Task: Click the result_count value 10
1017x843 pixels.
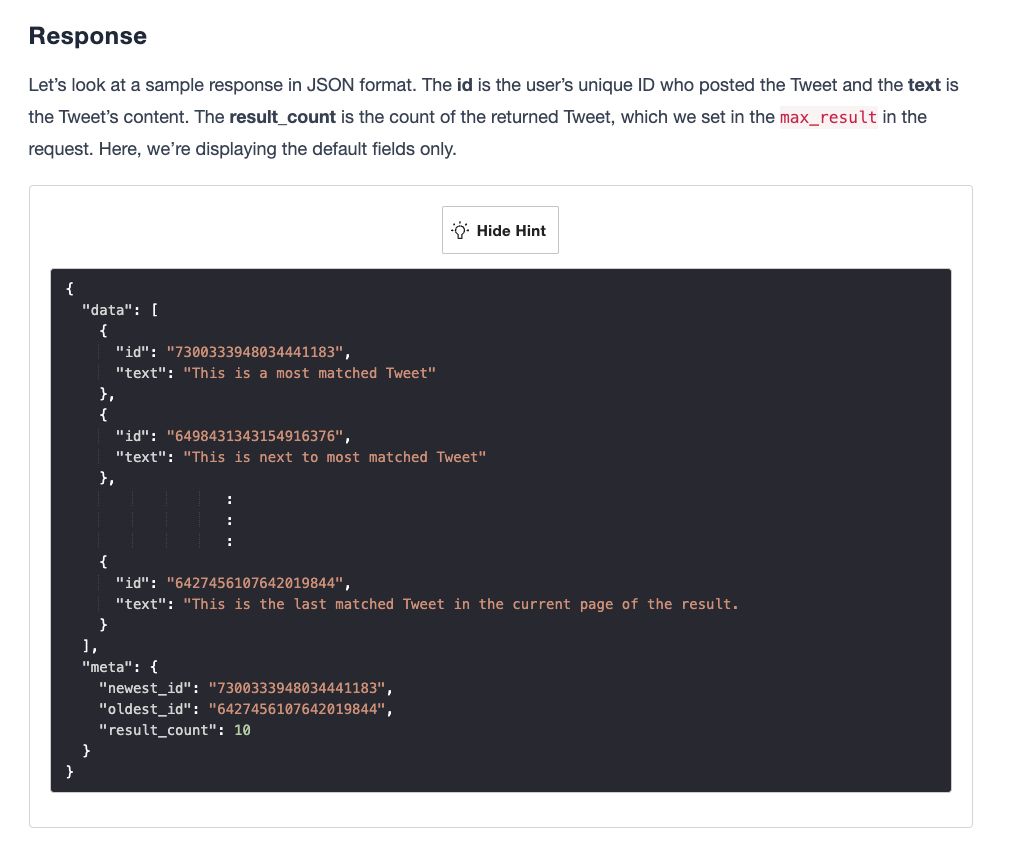Action: pyautogui.click(x=243, y=730)
